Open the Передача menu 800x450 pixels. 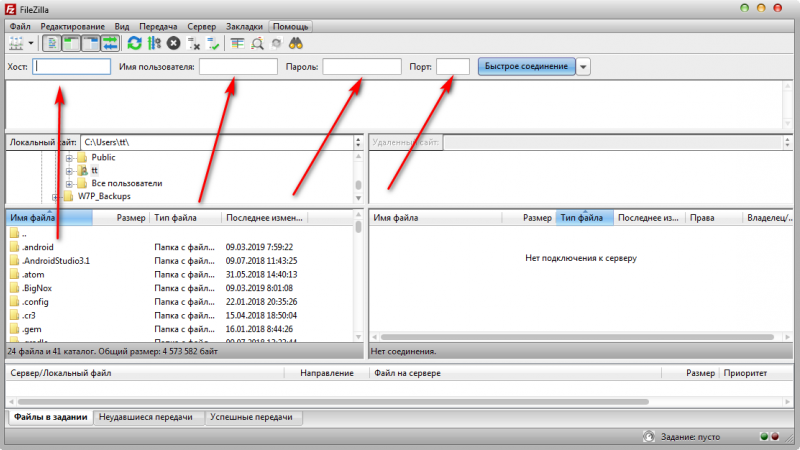click(158, 27)
